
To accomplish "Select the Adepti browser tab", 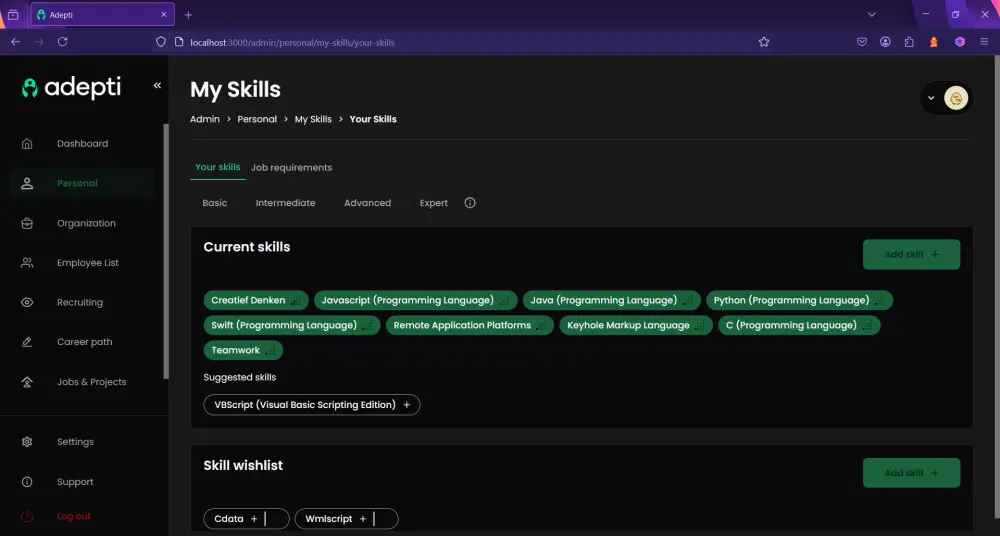I will (x=103, y=15).
